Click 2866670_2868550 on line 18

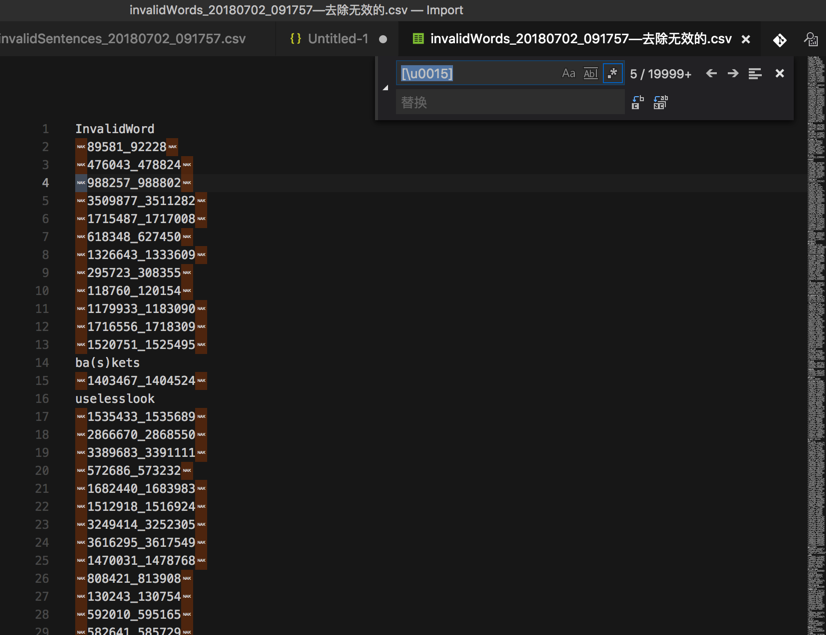pos(141,434)
